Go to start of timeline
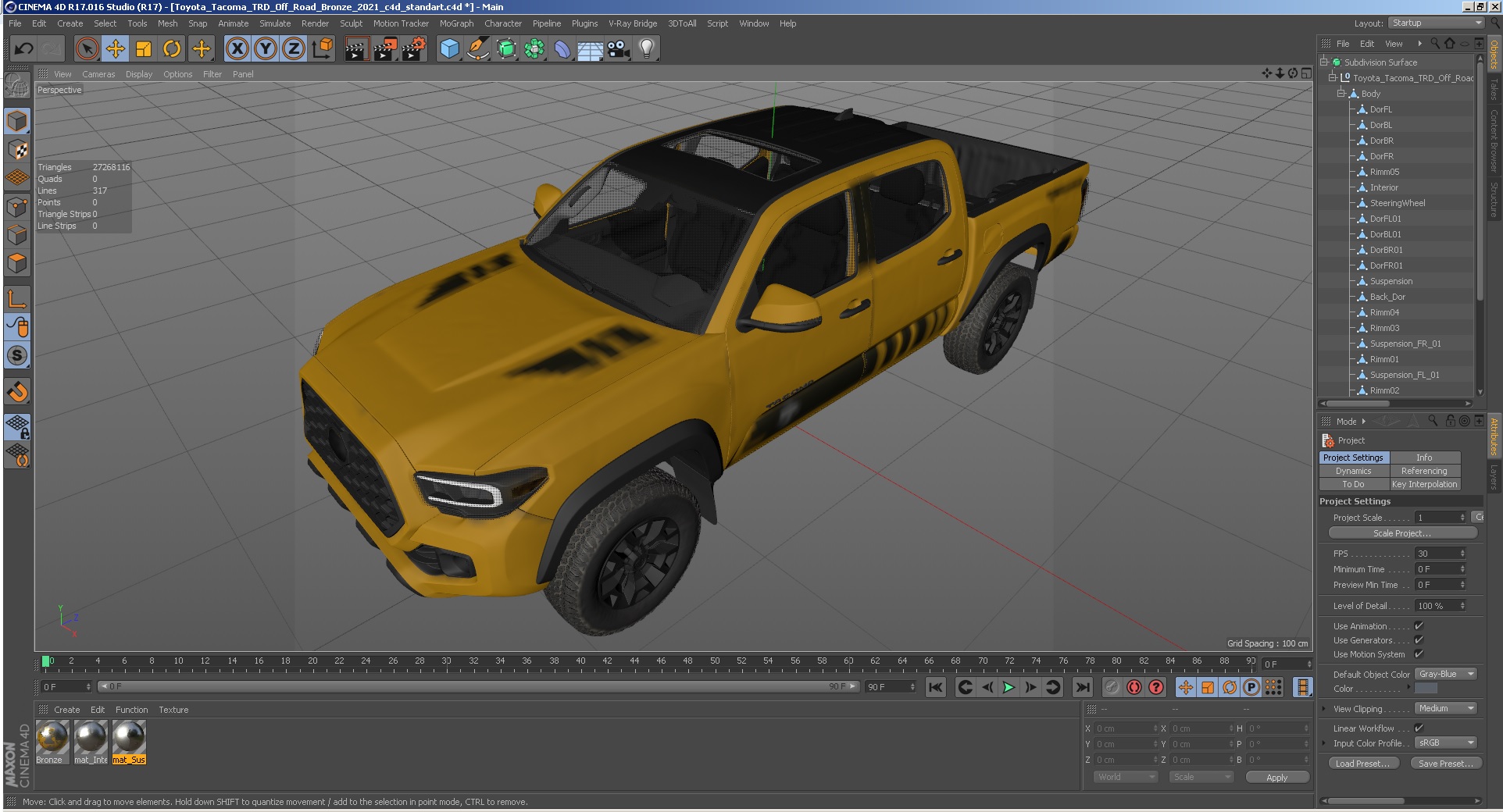Screen dimensions: 1503x812 click(935, 687)
